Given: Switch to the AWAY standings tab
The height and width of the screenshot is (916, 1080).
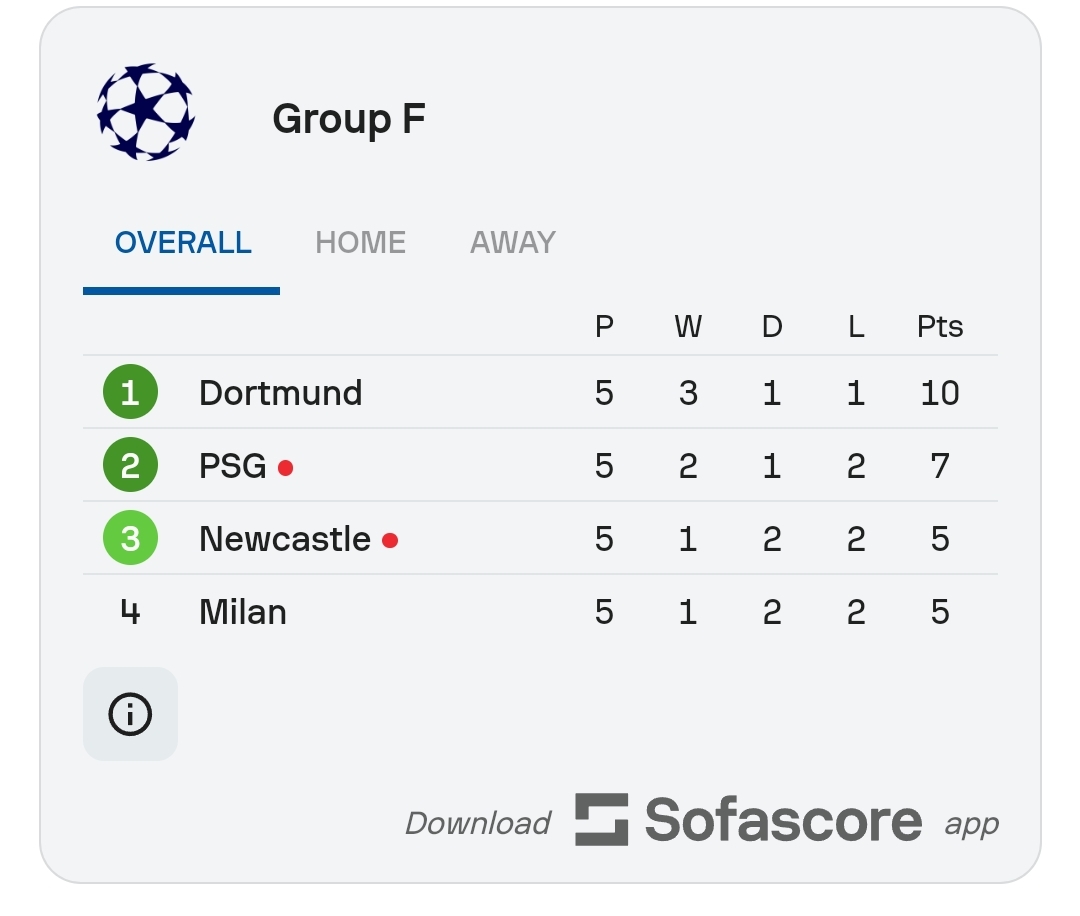Looking at the screenshot, I should (512, 243).
